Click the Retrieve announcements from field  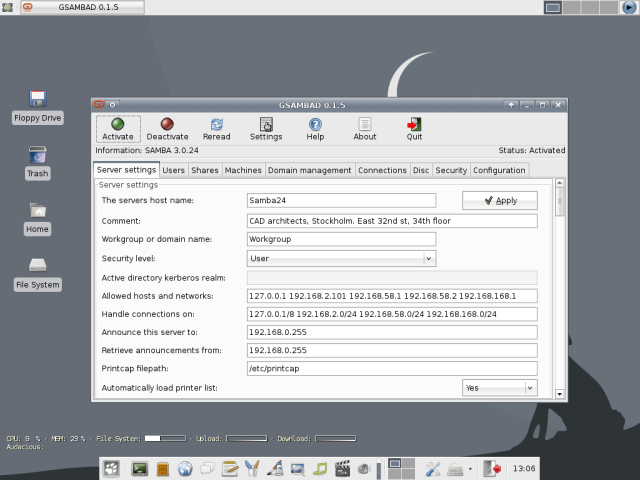[x=392, y=350]
